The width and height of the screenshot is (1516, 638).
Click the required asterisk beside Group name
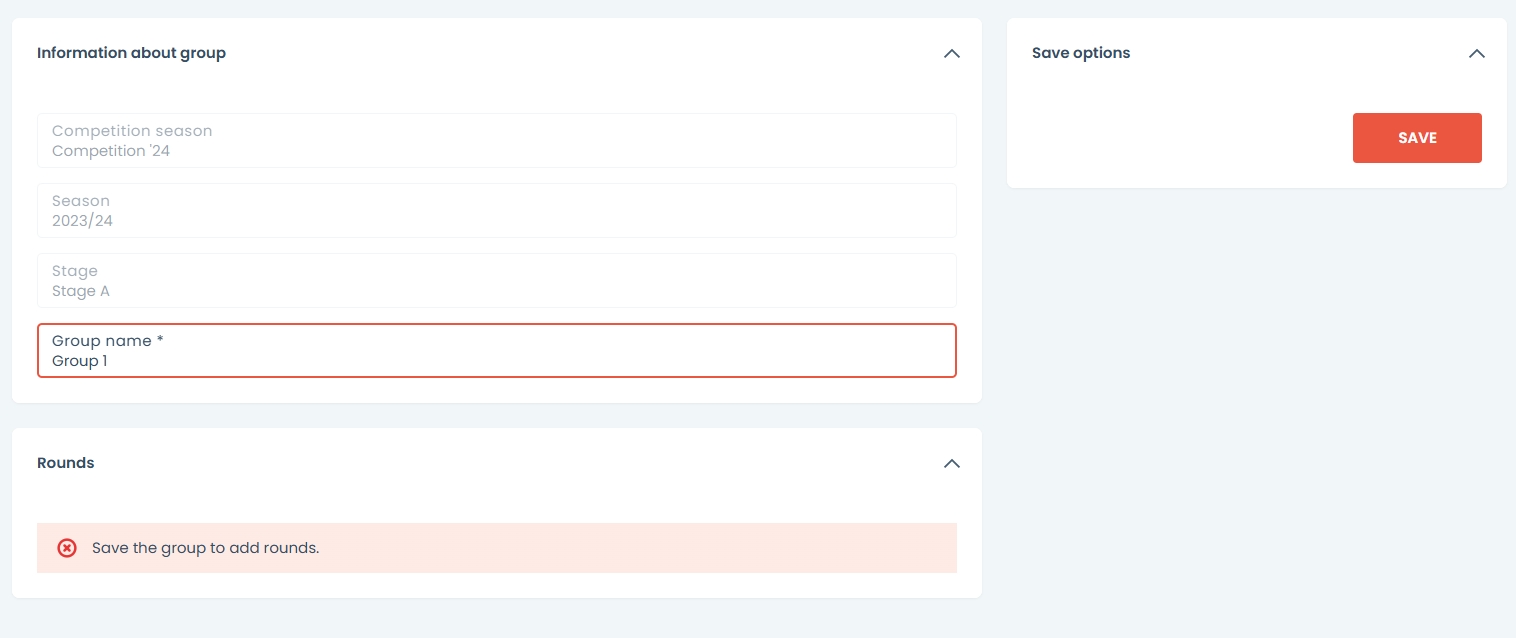tap(160, 340)
